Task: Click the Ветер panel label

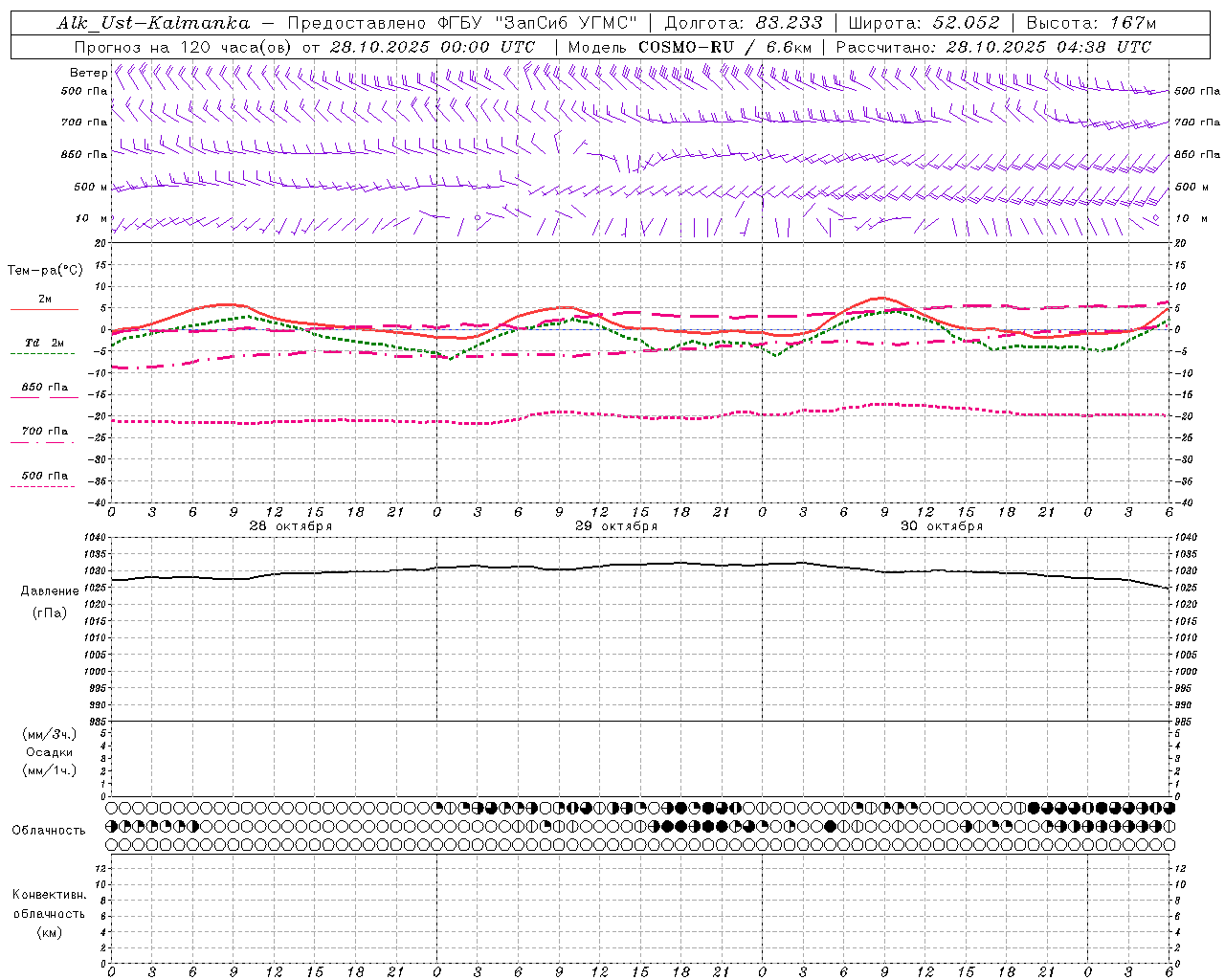Action: click(x=88, y=73)
